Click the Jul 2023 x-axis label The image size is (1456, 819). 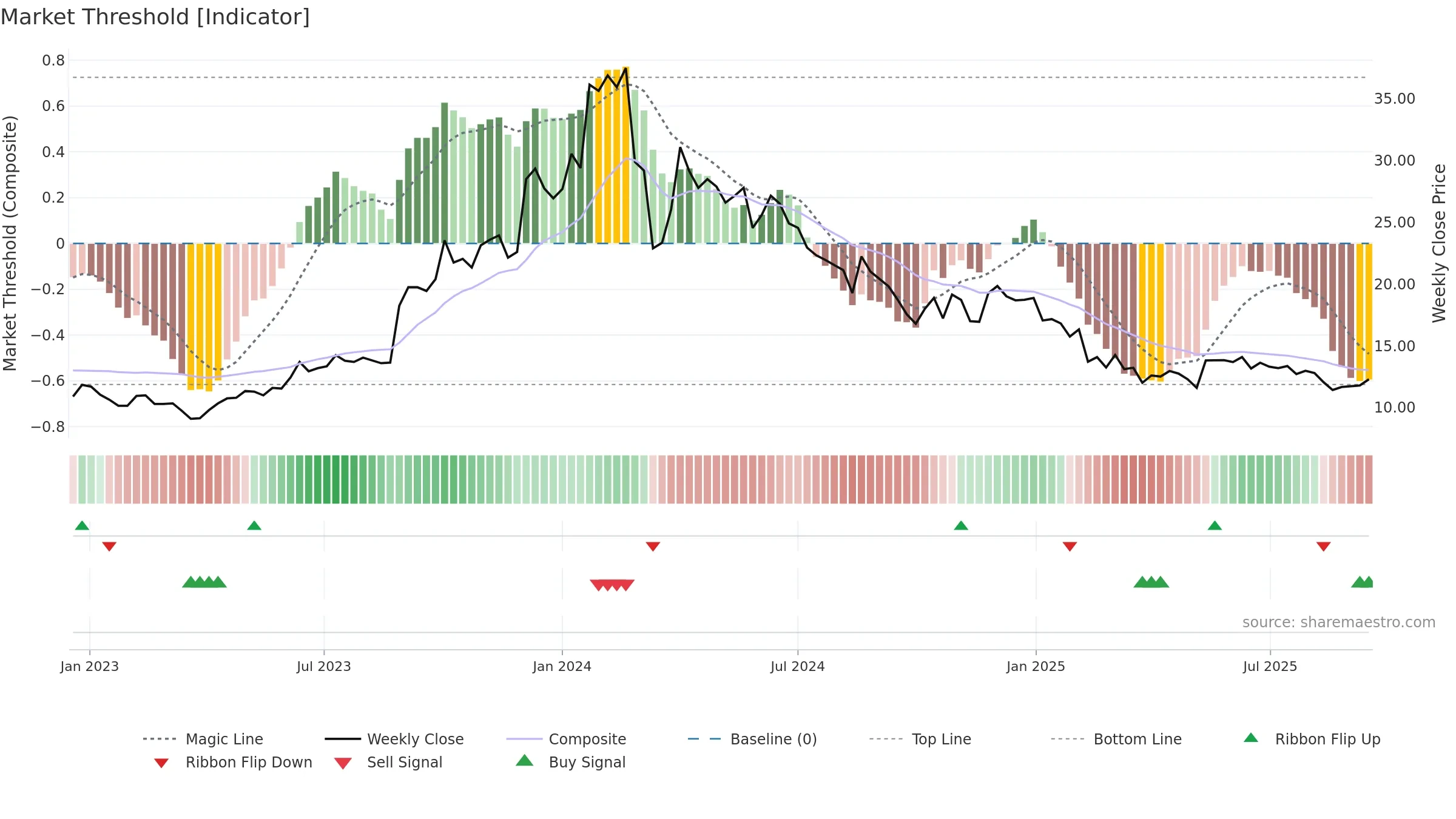tap(324, 666)
